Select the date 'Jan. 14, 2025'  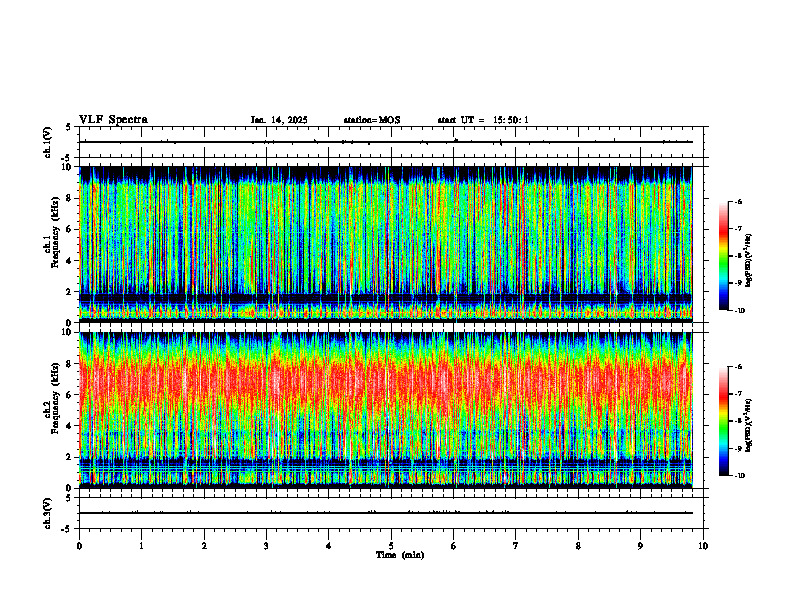coord(279,120)
